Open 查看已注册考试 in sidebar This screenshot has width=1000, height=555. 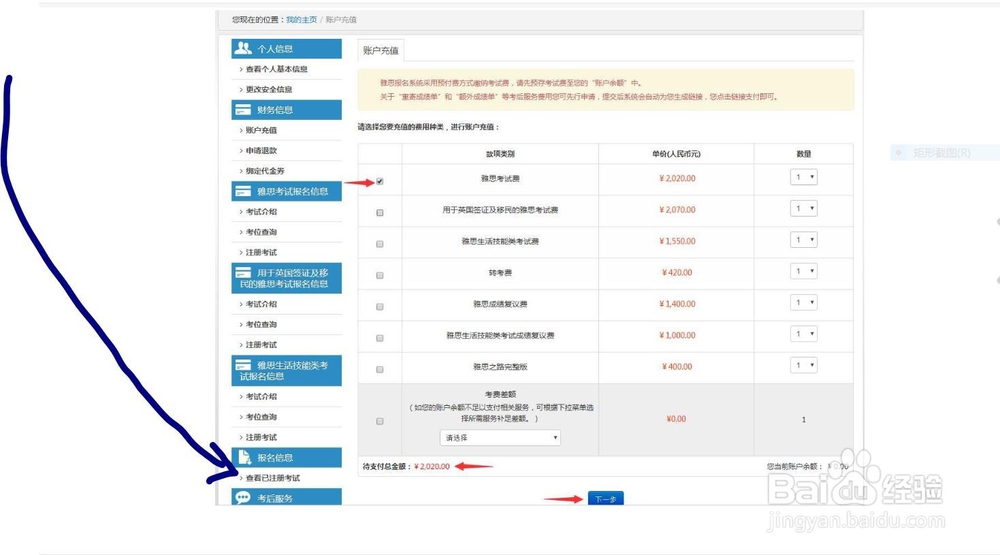pos(273,478)
